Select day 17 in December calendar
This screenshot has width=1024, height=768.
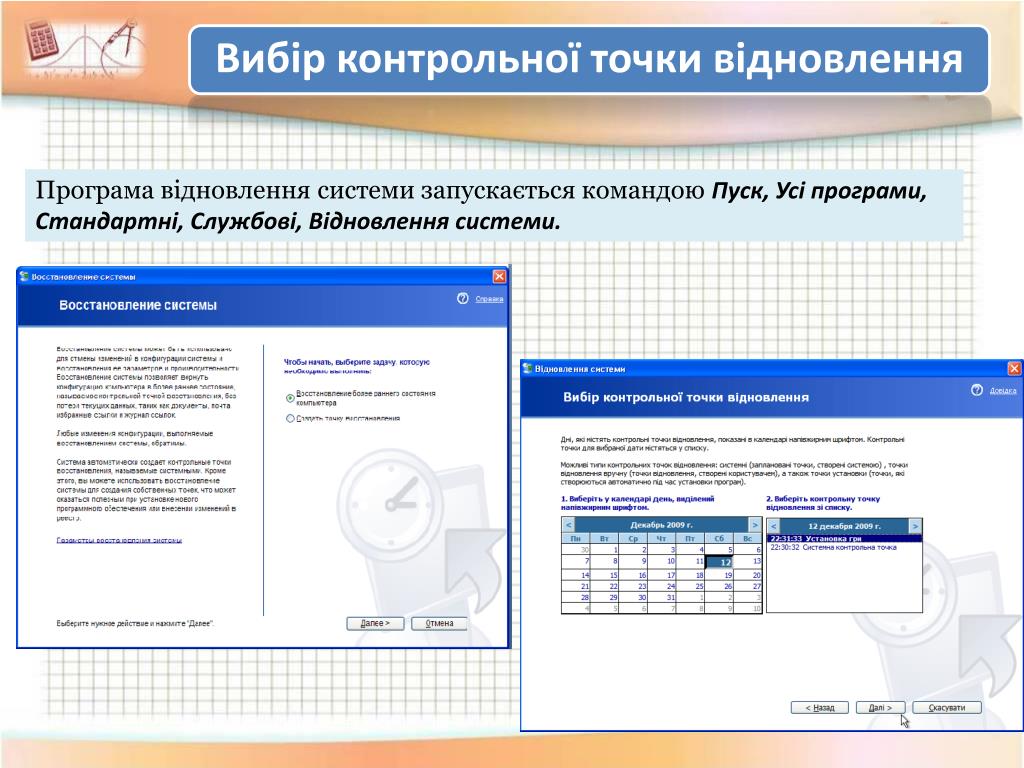tap(662, 575)
